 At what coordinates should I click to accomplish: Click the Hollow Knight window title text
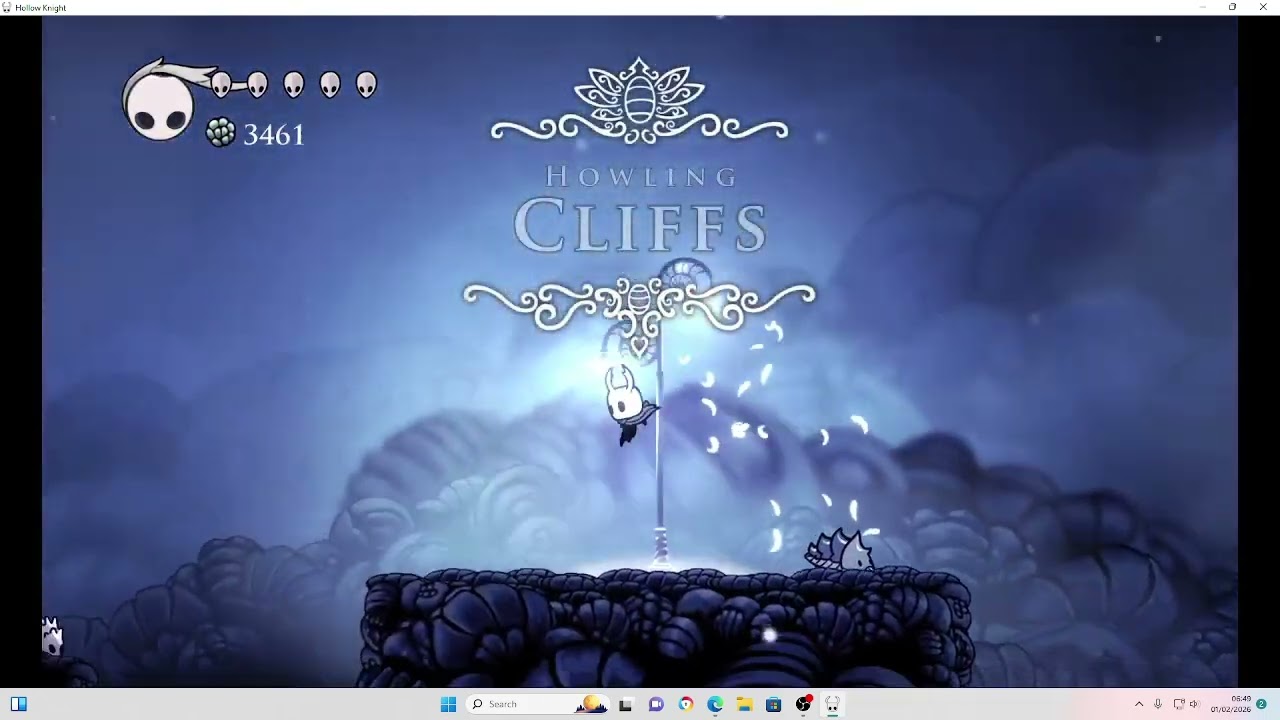click(40, 7)
